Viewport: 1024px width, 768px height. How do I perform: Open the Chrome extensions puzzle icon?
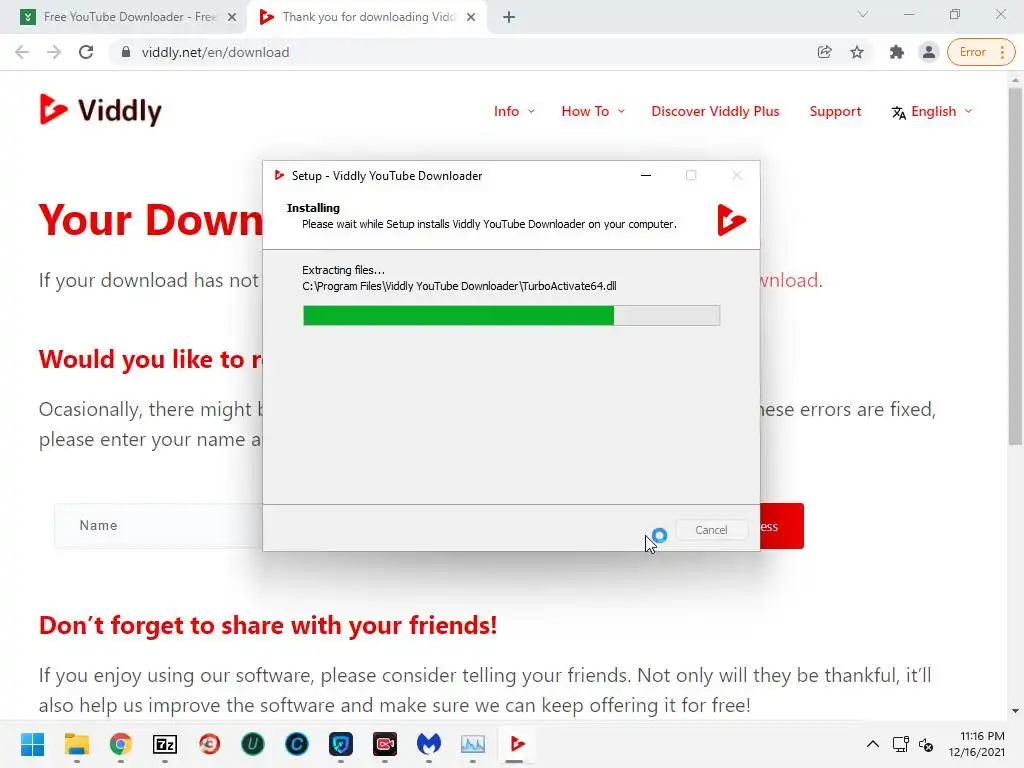point(897,52)
